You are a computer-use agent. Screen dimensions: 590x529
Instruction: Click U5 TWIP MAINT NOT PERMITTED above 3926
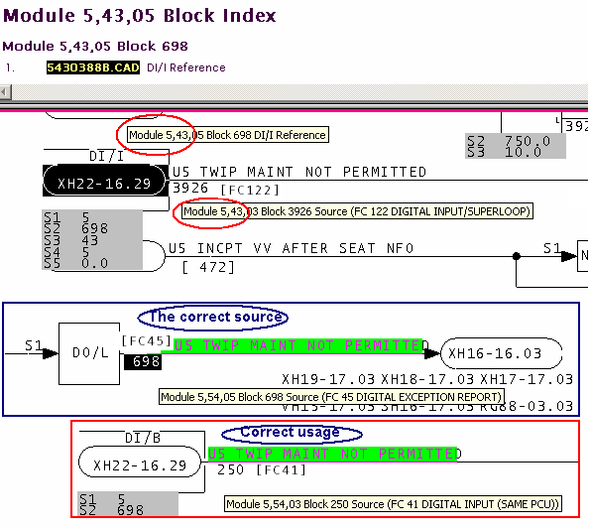click(300, 172)
